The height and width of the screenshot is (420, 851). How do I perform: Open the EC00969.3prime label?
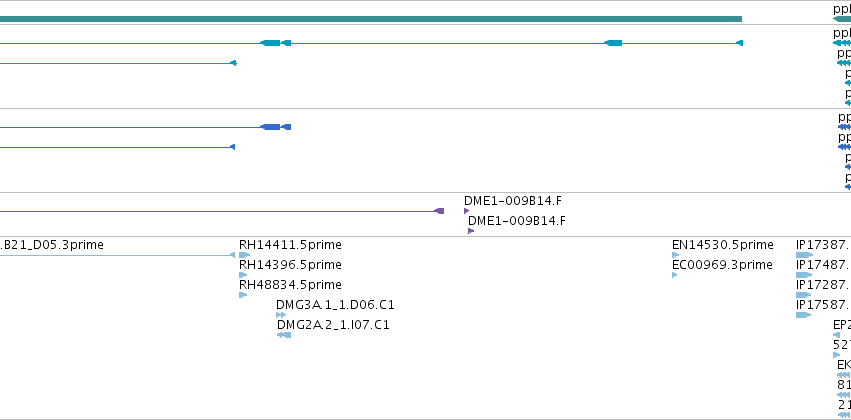722,265
